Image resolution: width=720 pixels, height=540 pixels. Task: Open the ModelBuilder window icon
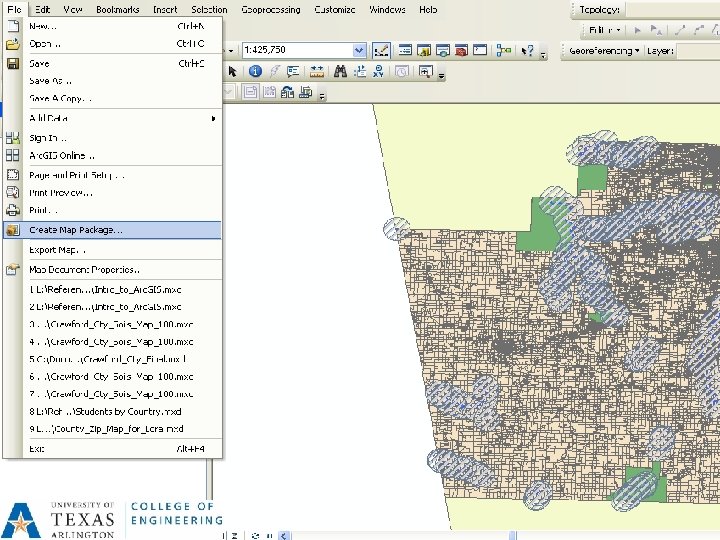click(504, 50)
